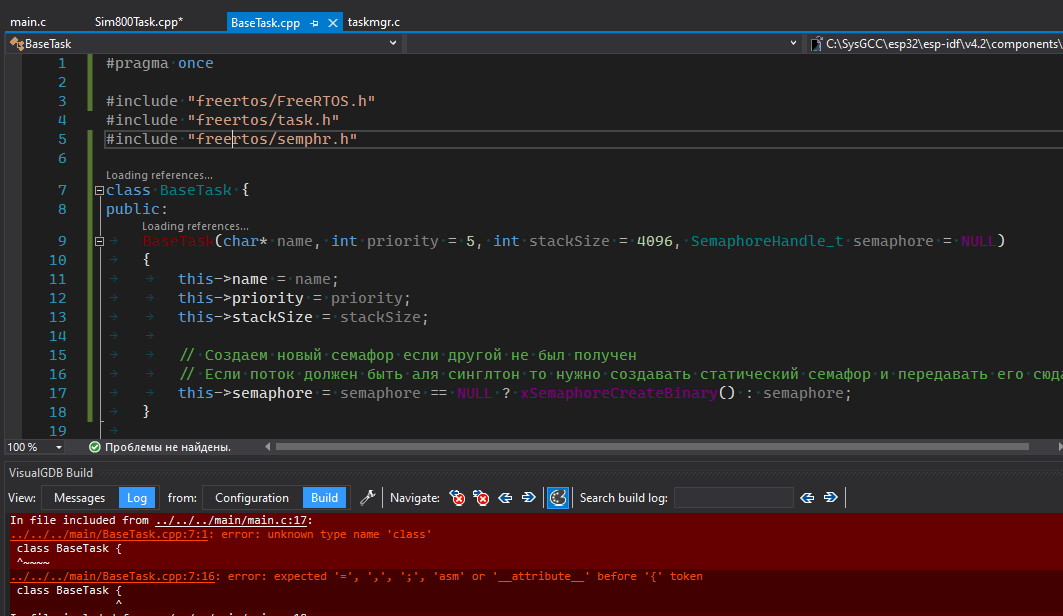This screenshot has width=1063, height=616.
Task: Collapse the class BaseTask code block
Action: click(x=98, y=190)
